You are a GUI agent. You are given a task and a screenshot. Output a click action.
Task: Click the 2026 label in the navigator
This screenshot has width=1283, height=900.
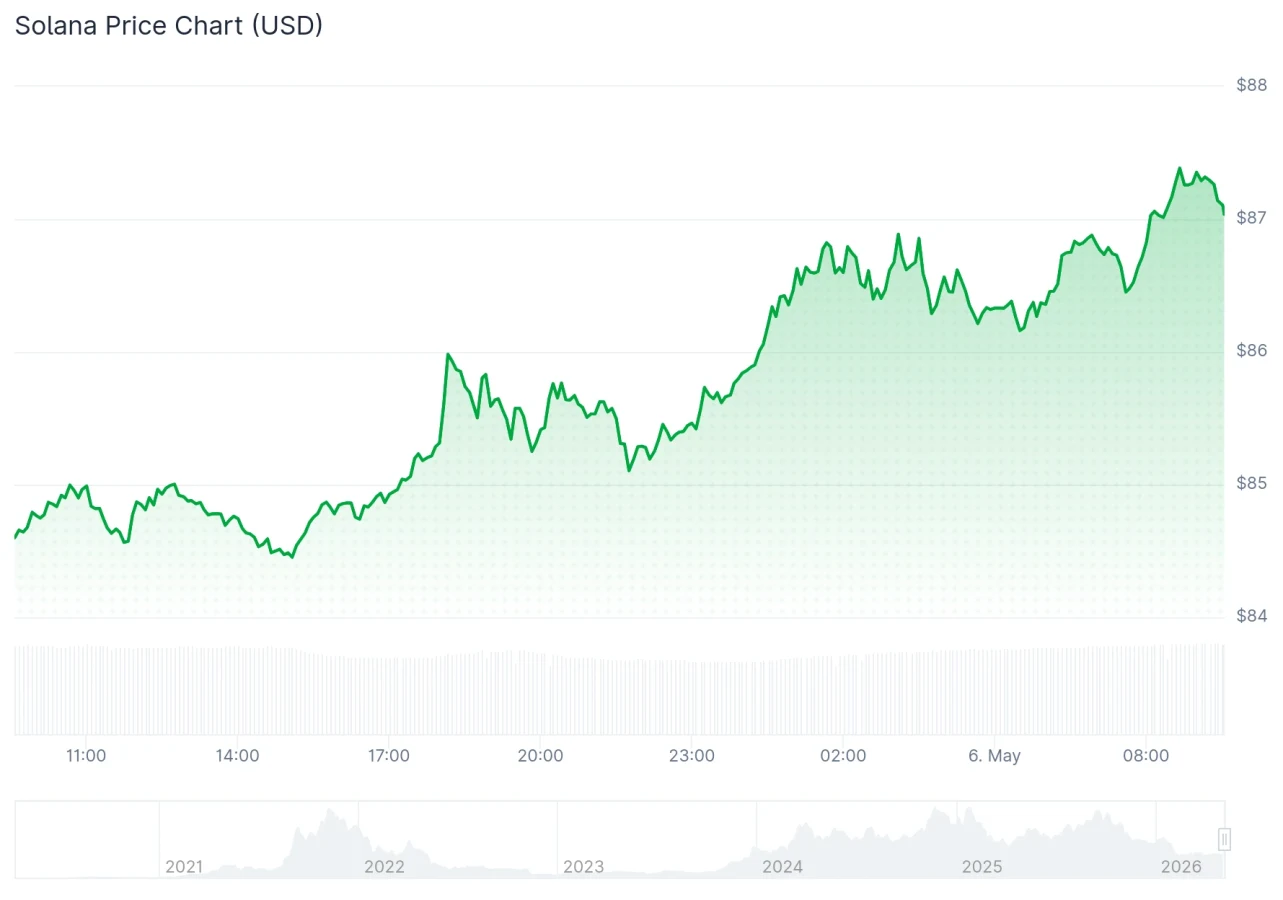click(1182, 867)
